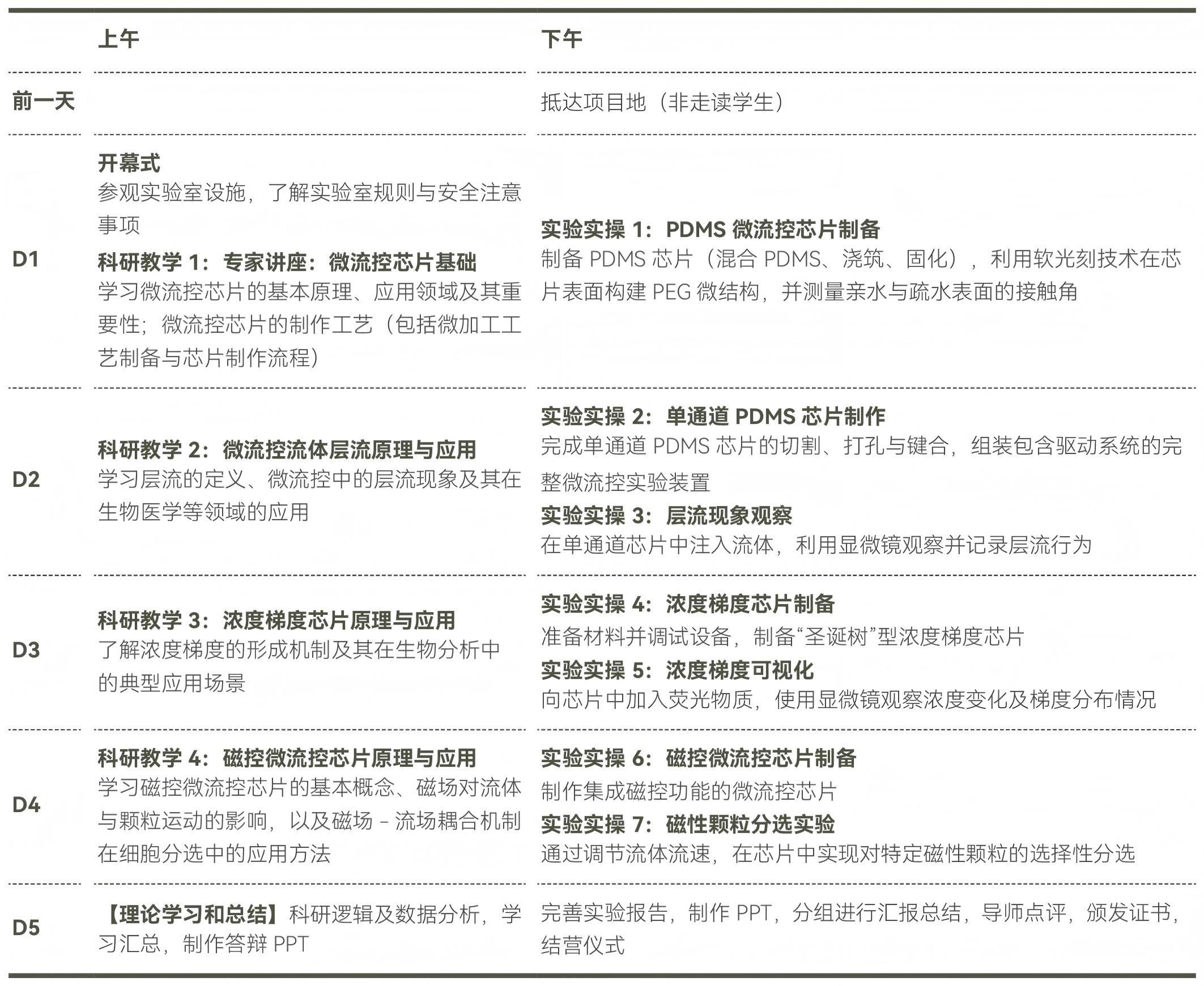Click the D3 day label
The image size is (1204, 986).
coord(26,651)
